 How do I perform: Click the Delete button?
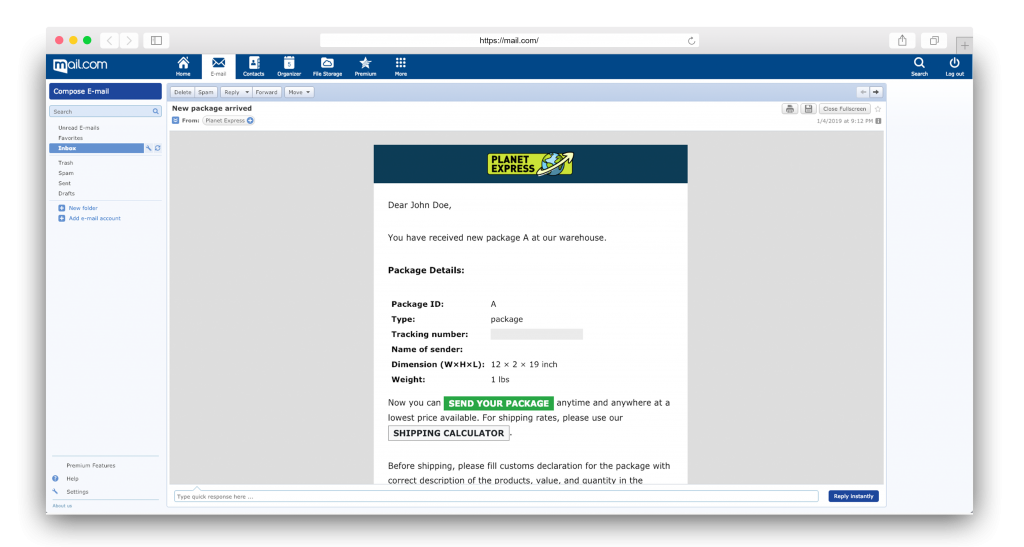[x=183, y=92]
